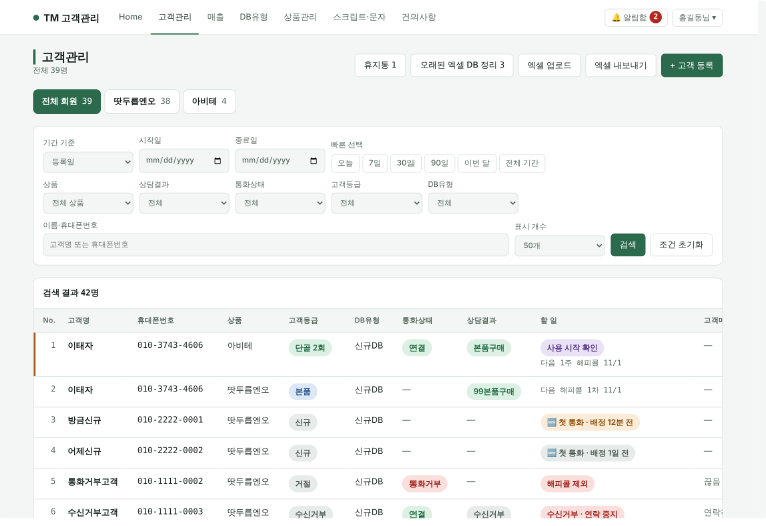Image resolution: width=766 pixels, height=526 pixels.
Task: Select the 아비테 4 tab
Action: 209,101
